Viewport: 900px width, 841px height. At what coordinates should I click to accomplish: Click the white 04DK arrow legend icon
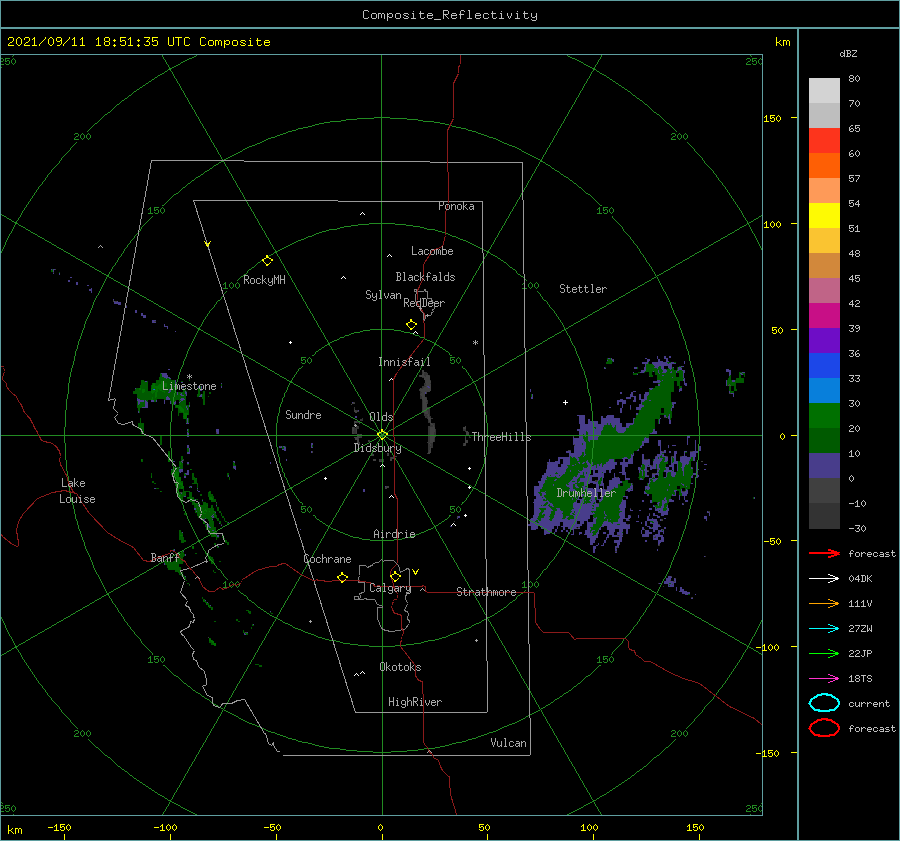point(824,579)
